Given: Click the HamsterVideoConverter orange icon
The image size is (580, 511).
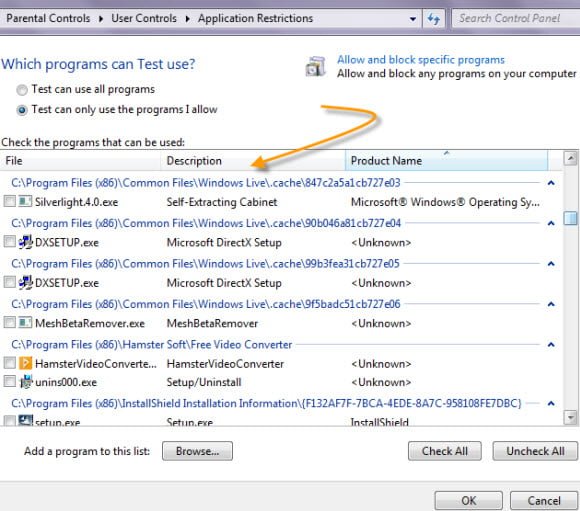Looking at the screenshot, I should coord(25,363).
